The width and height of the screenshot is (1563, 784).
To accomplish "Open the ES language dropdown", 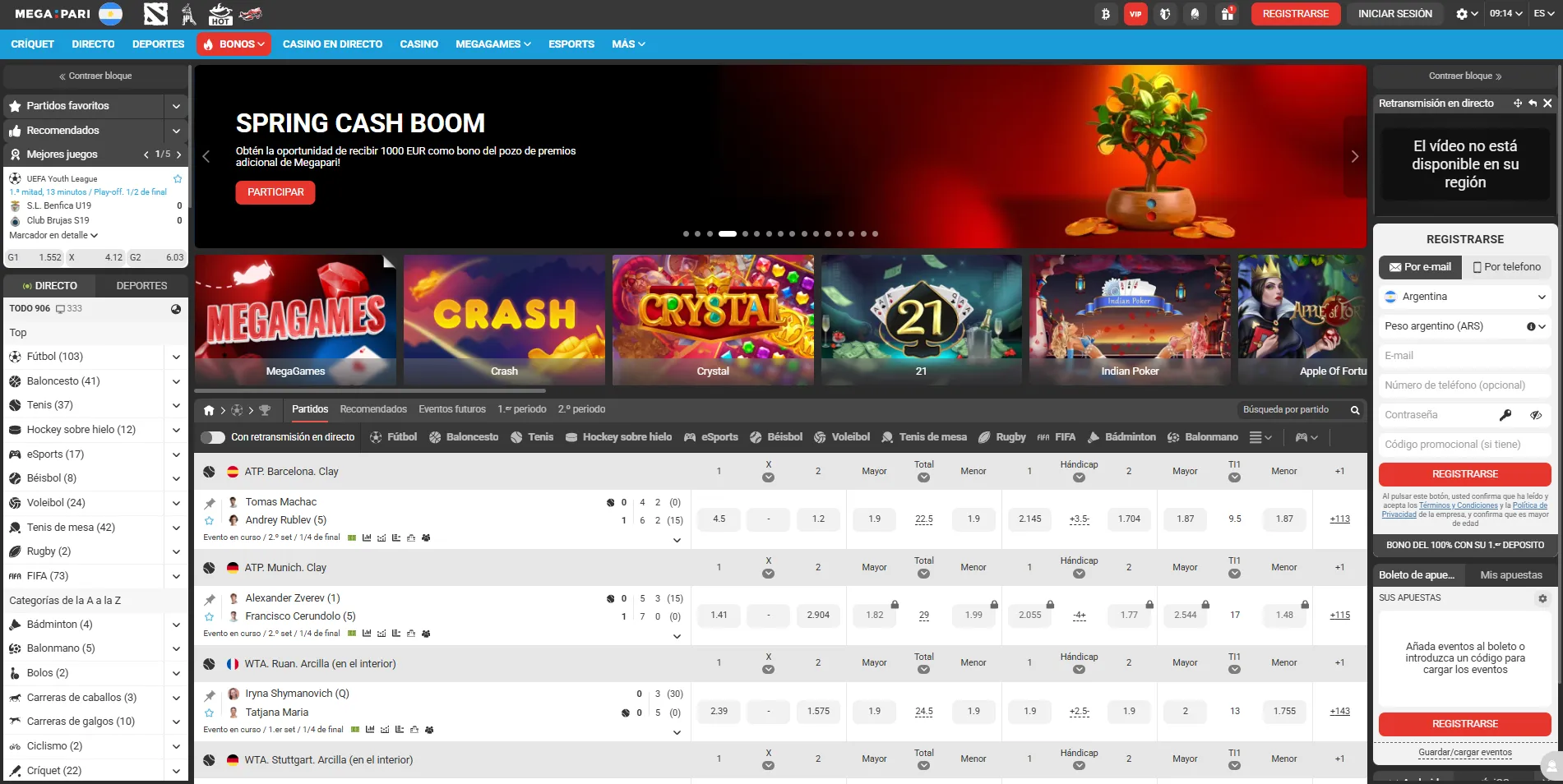I will (1544, 14).
